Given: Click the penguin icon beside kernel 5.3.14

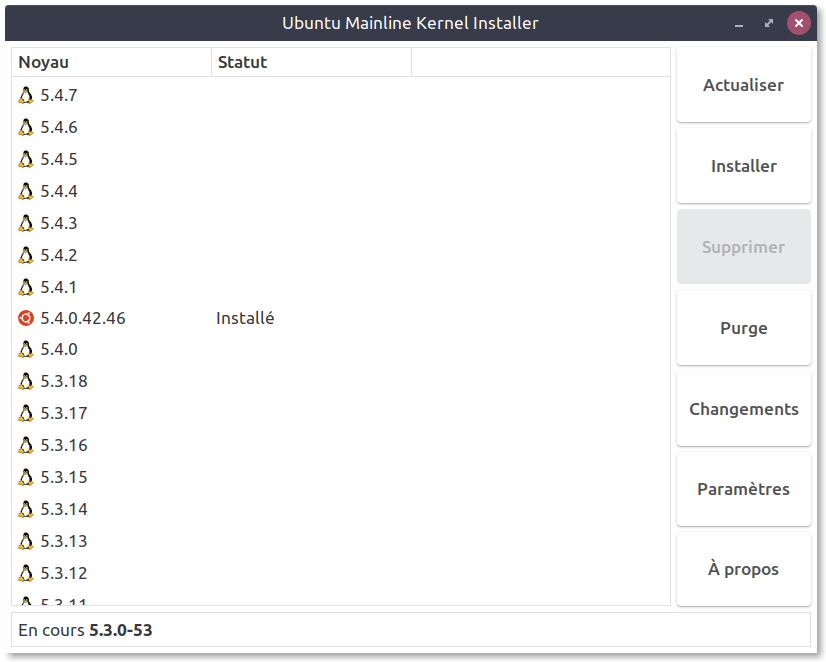Looking at the screenshot, I should tap(26, 510).
